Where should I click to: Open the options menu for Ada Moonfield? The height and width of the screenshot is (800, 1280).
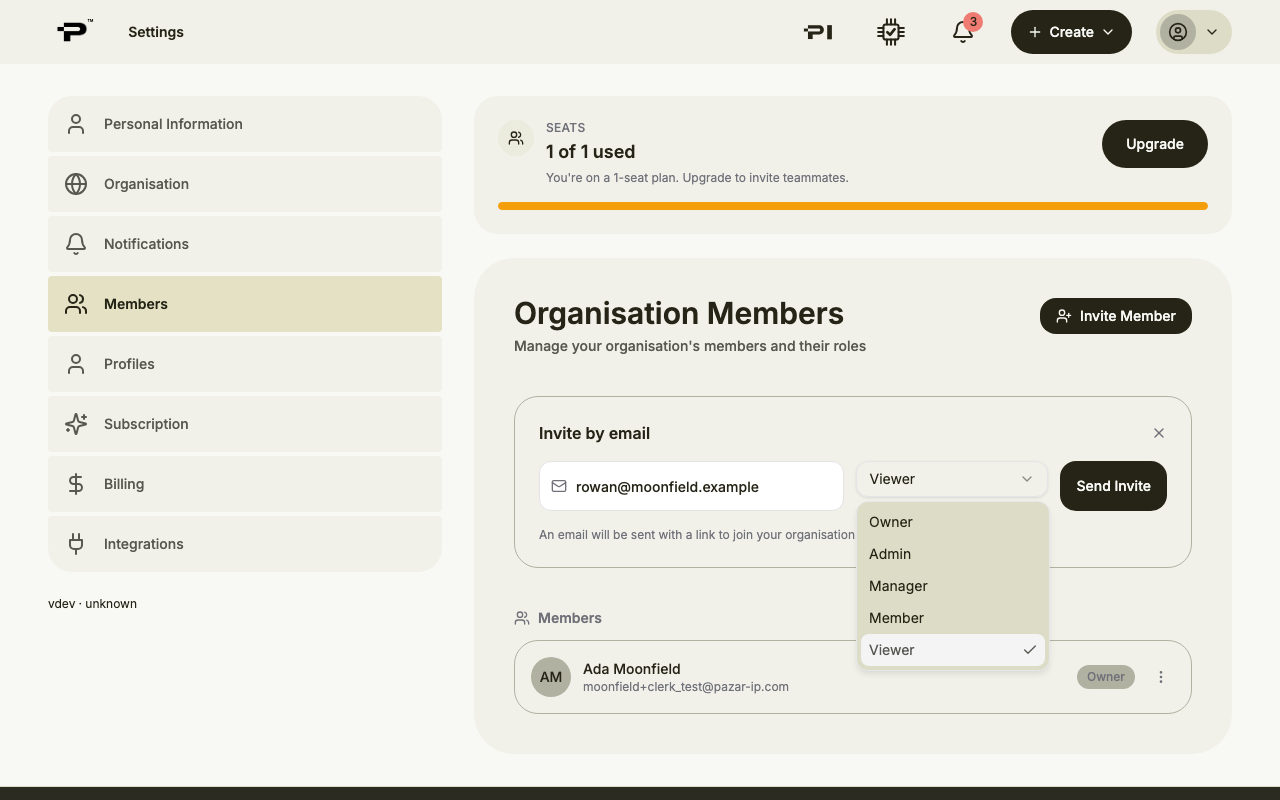(1161, 677)
